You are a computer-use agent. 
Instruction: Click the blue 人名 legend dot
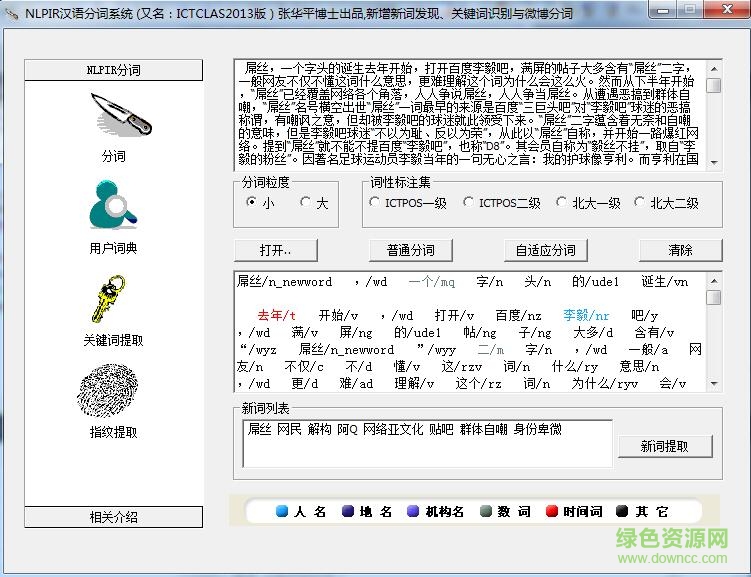point(282,512)
